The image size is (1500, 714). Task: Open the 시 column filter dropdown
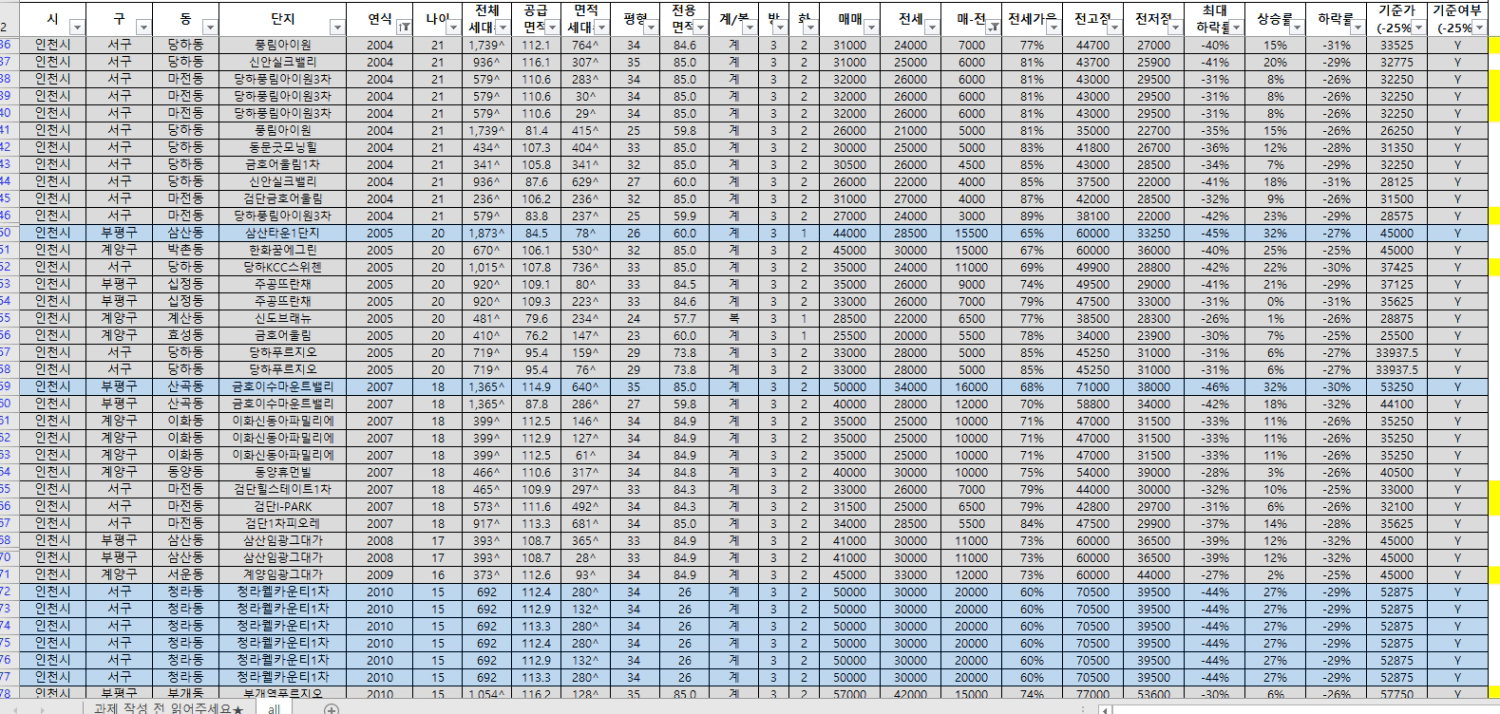coord(76,27)
